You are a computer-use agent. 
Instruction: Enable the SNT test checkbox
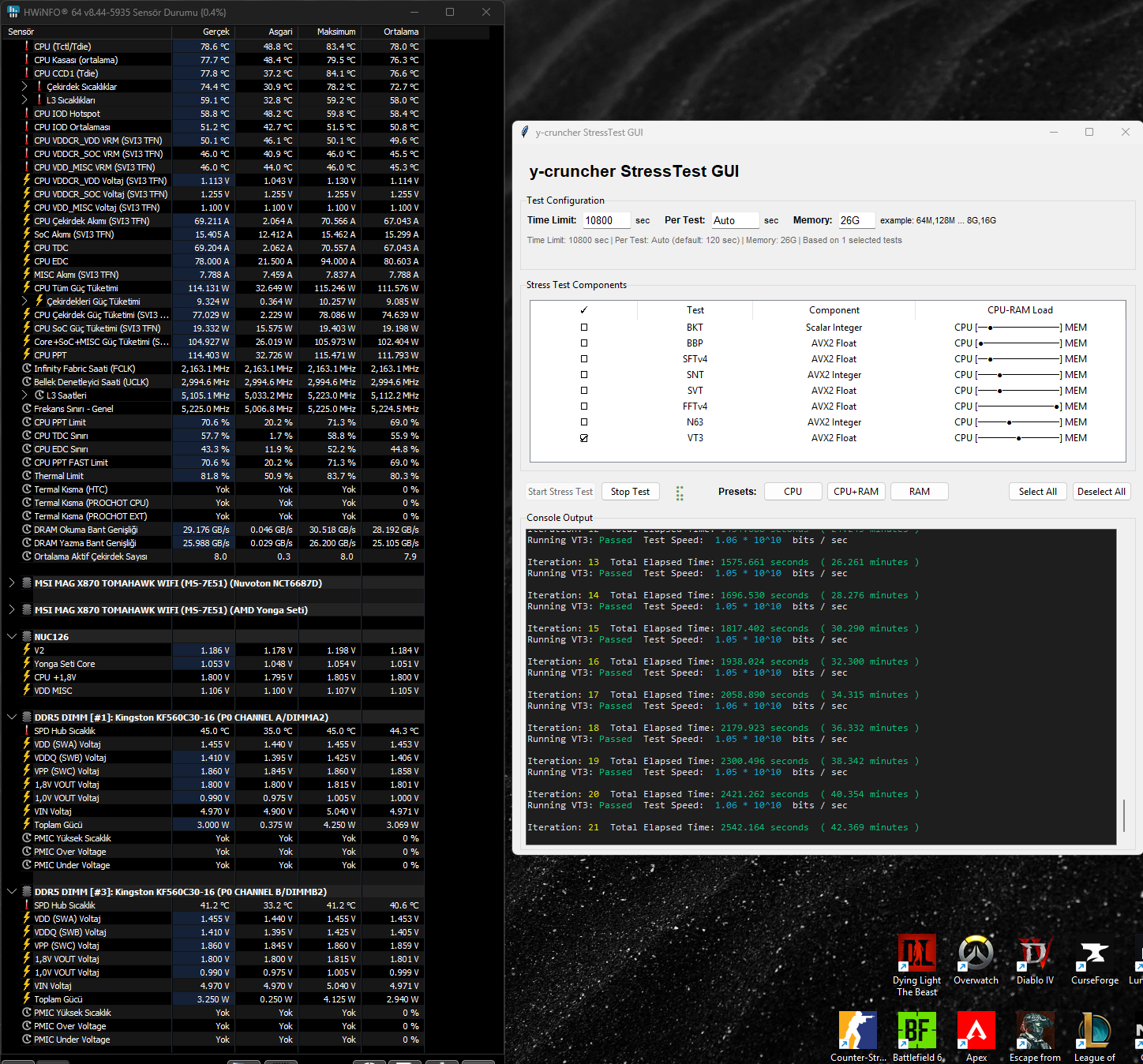coord(584,375)
